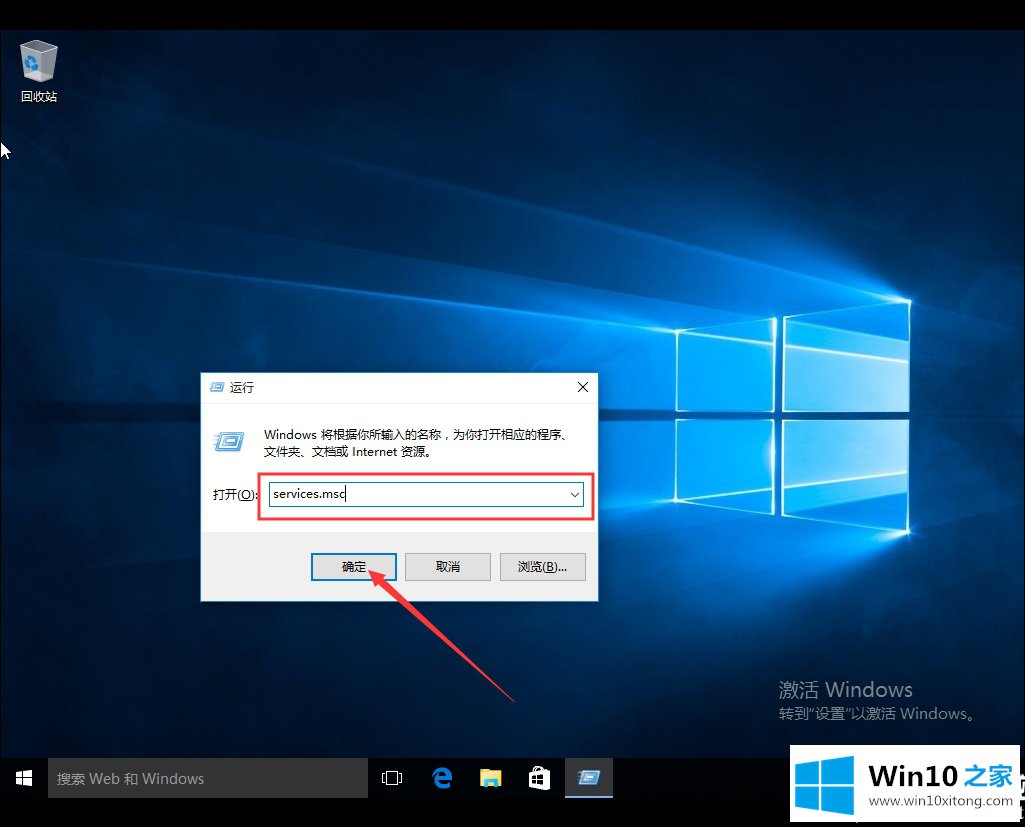Viewport: 1025px width, 827px height.
Task: Click the search Web and Windows box
Action: tap(208, 778)
